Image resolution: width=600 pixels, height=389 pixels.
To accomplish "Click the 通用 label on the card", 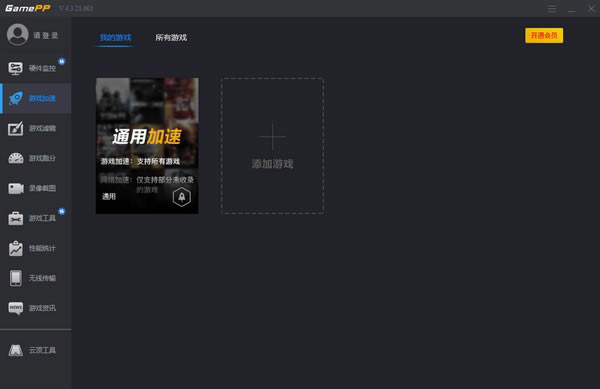I will pos(109,197).
